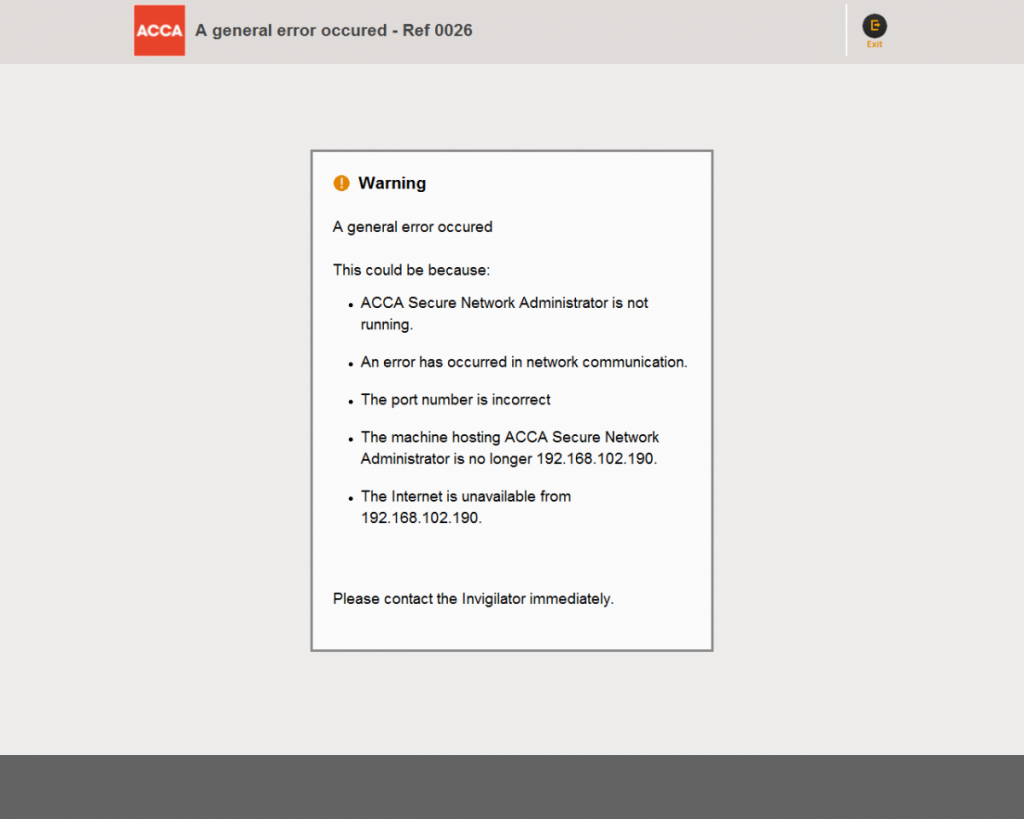Select the header title with Ref 0026
Screen dimensions: 1024x819
(333, 30)
